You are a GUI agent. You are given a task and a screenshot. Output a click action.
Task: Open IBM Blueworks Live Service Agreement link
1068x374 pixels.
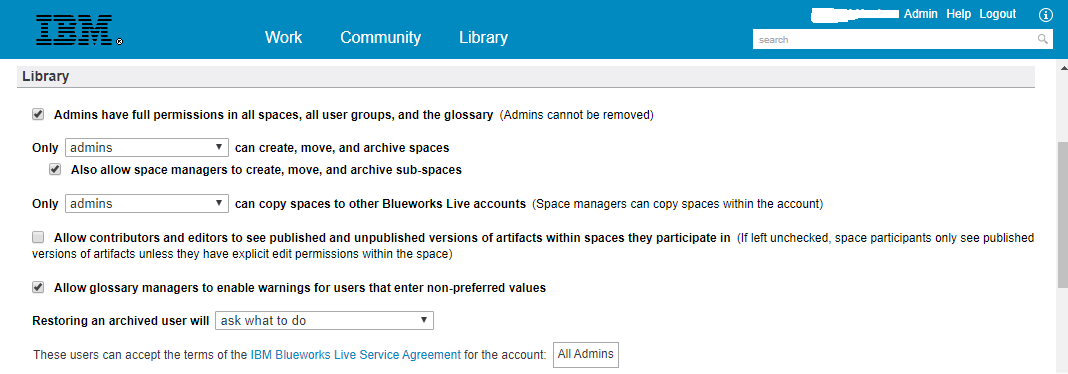[356, 354]
